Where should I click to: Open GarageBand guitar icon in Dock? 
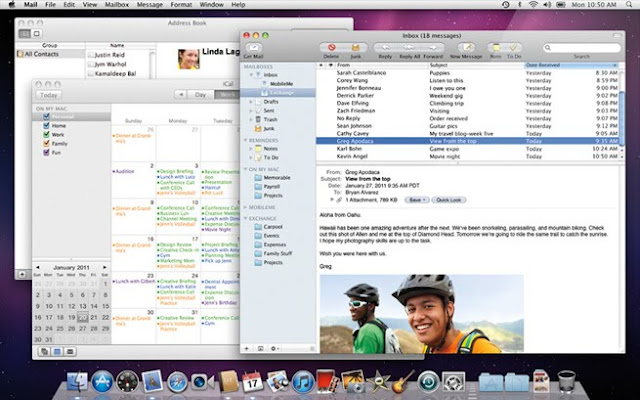[403, 381]
